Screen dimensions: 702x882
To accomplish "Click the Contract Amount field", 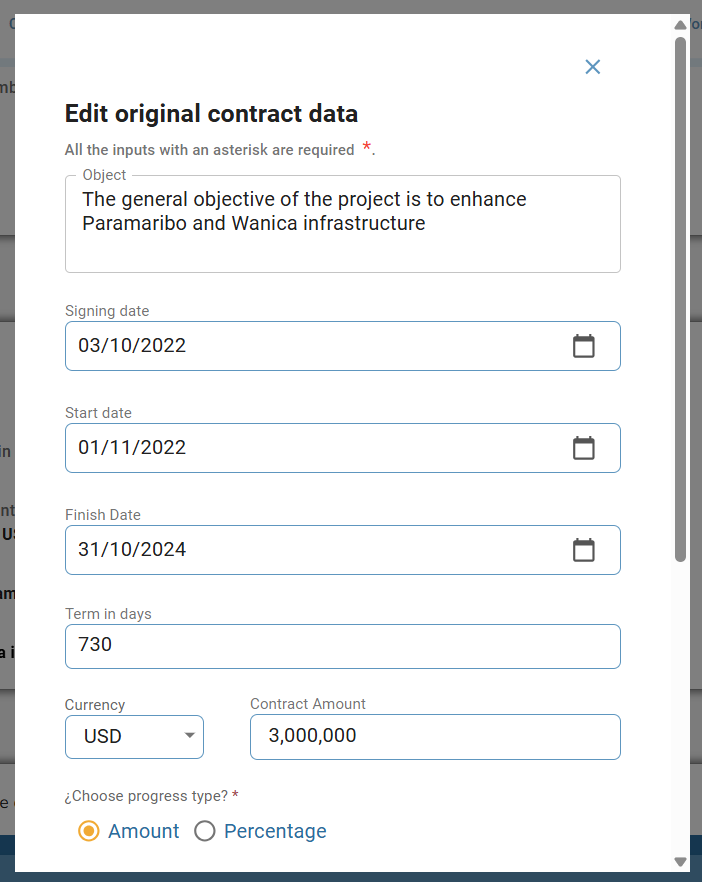I will tap(435, 737).
